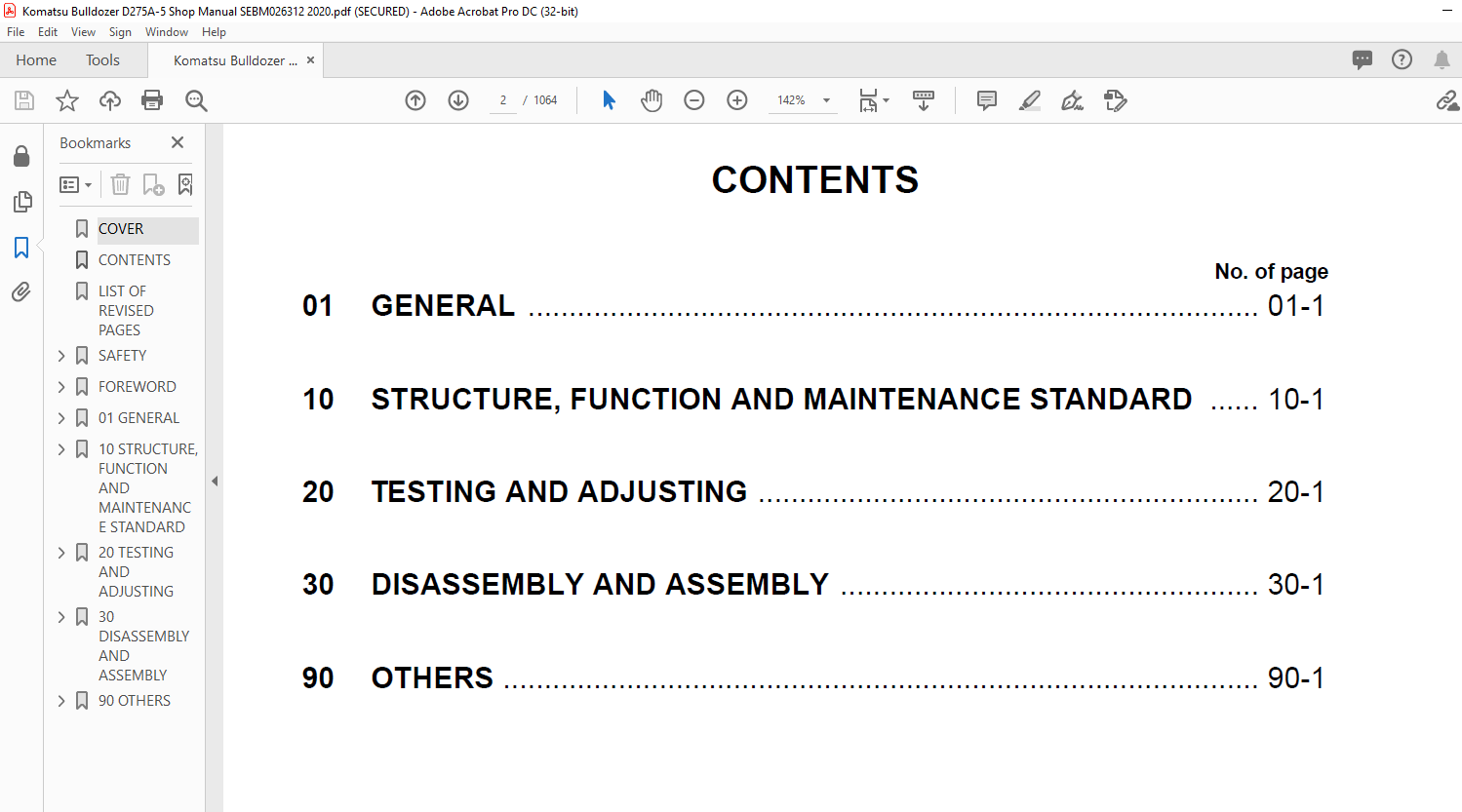Zoom in with plus icon
The width and height of the screenshot is (1462, 812).
(737, 100)
